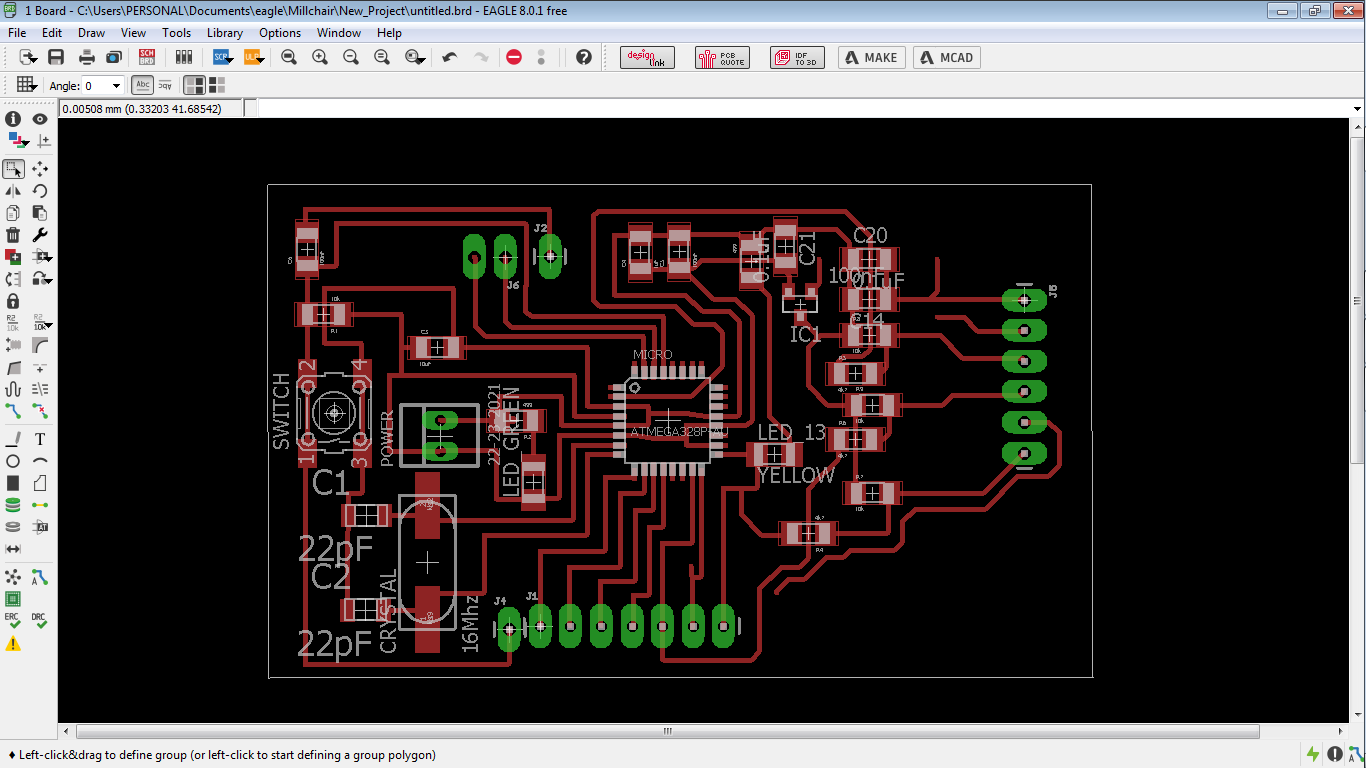Run a script using SCR icon
The image size is (1366, 768).
[222, 58]
